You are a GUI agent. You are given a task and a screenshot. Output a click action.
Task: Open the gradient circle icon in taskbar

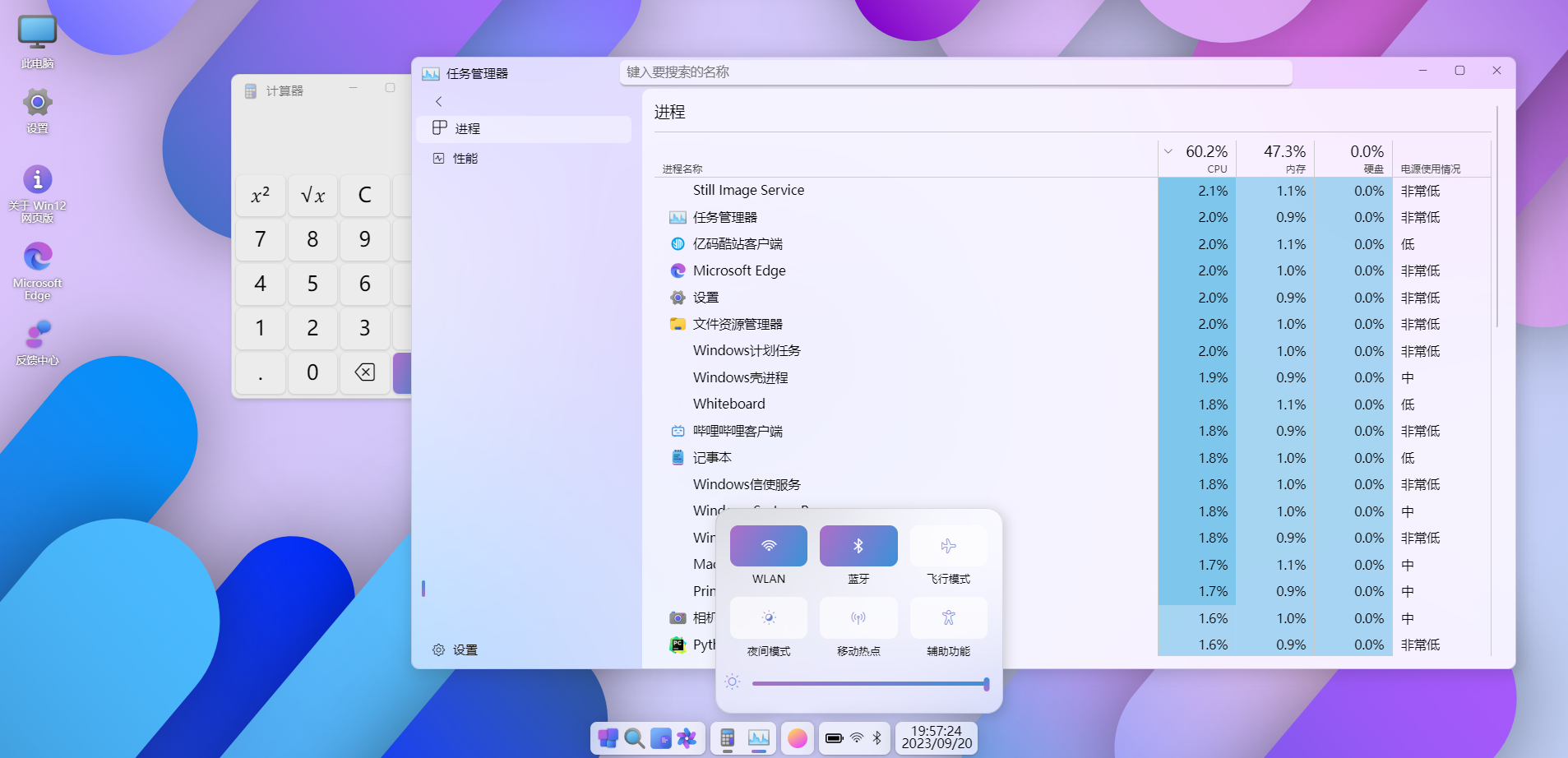pos(798,737)
